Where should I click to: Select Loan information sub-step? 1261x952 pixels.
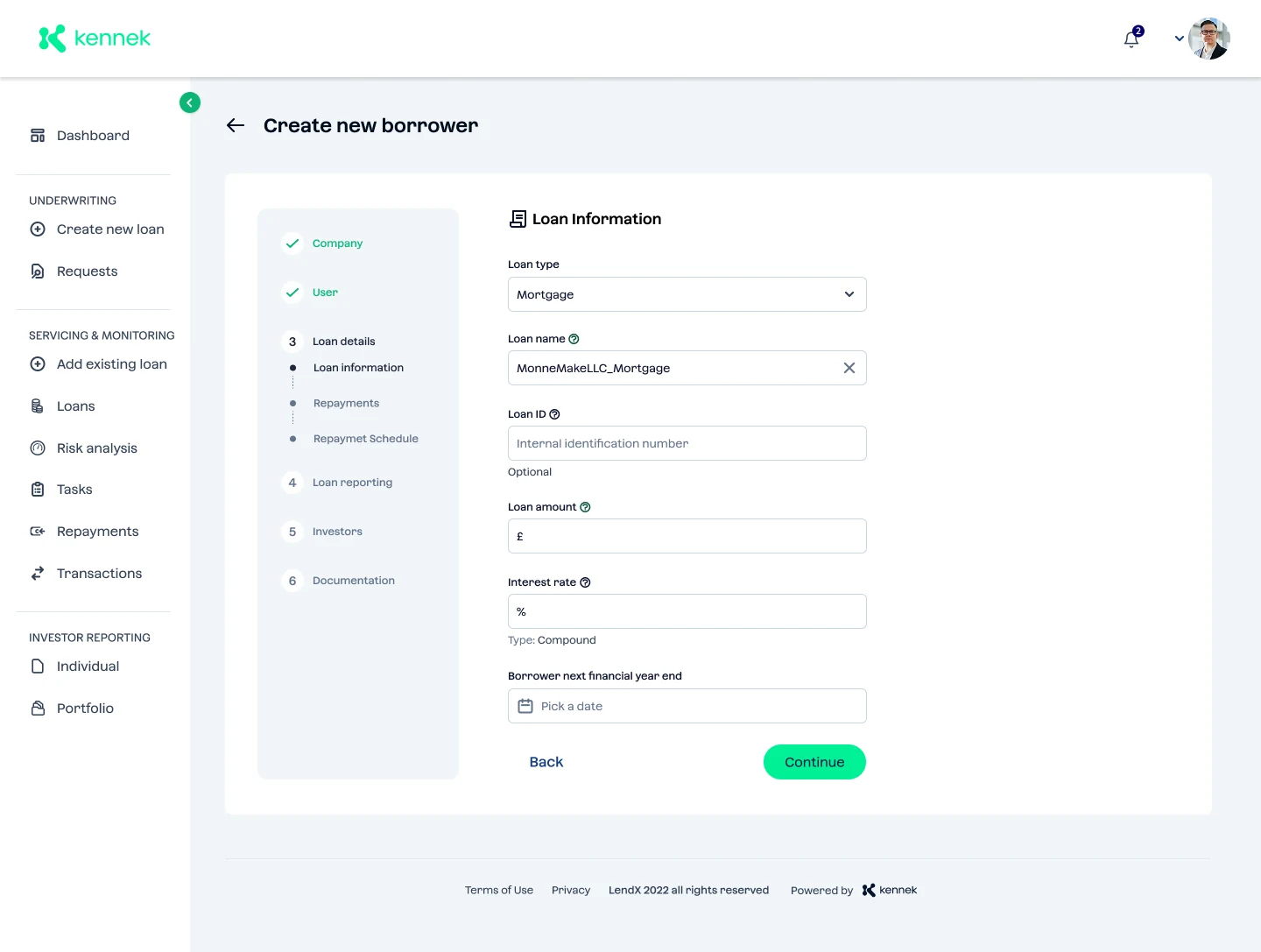point(358,368)
